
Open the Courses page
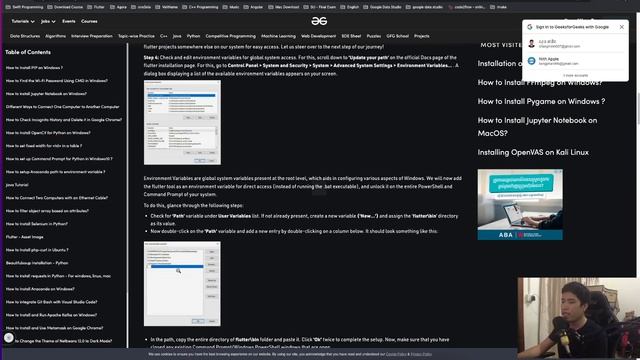(89, 21)
